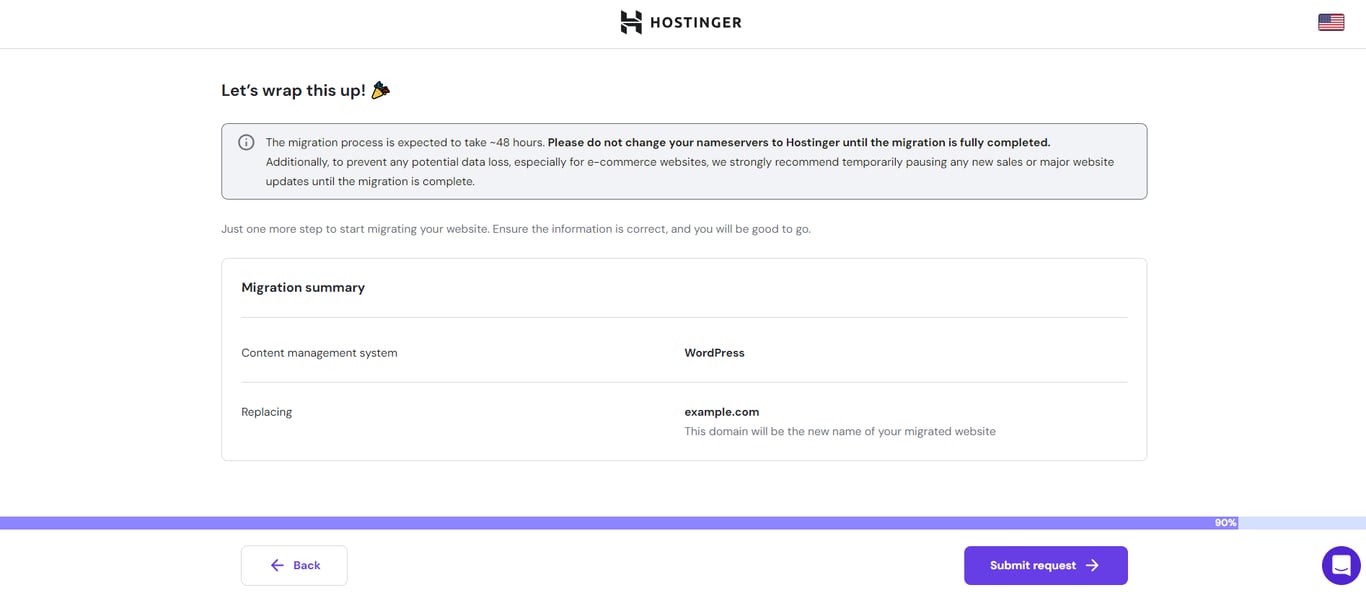
Task: Click the Content management system row
Action: [x=319, y=352]
